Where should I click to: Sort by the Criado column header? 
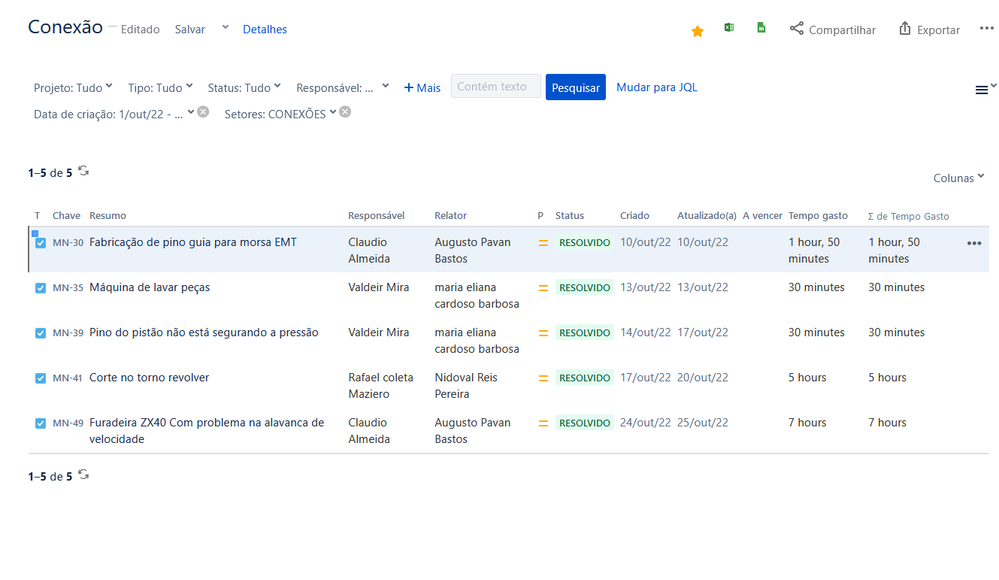[x=635, y=215]
